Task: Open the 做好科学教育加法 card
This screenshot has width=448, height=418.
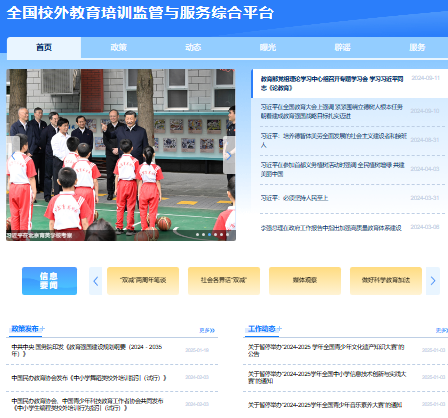Action: [x=386, y=281]
